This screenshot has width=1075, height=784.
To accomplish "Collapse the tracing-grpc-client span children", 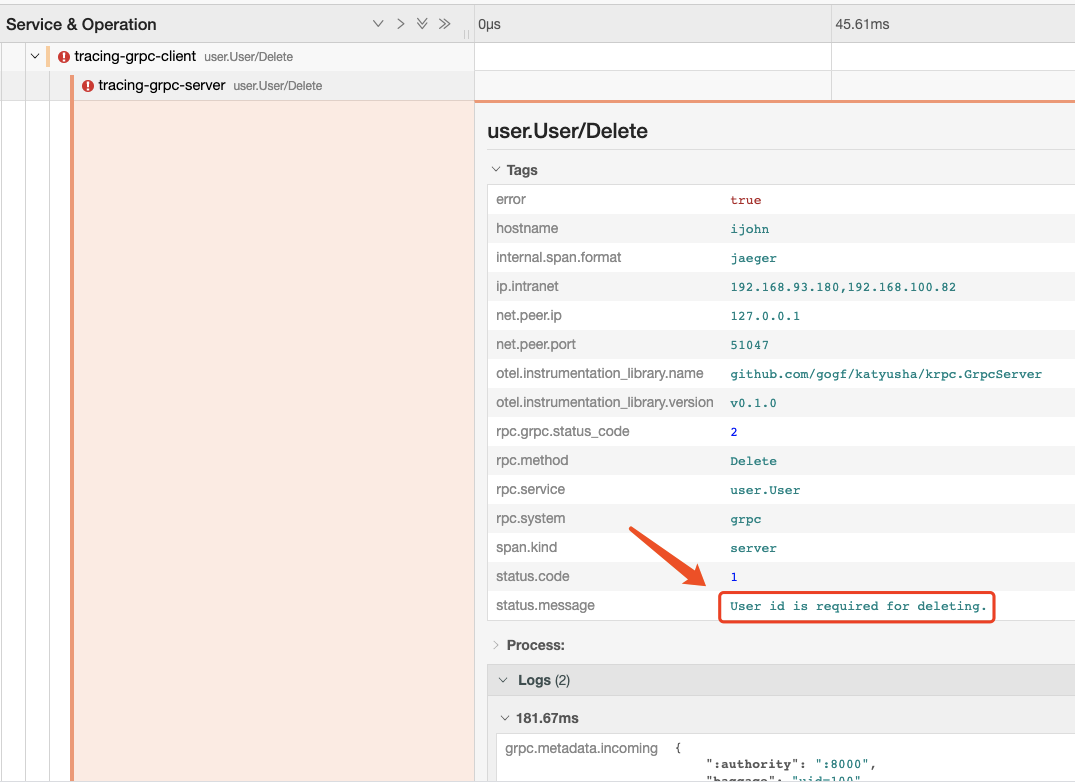I will point(35,57).
